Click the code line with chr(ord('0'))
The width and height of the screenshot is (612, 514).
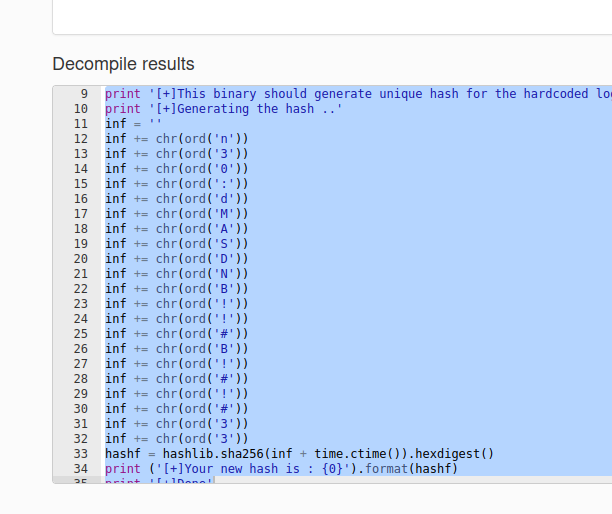point(176,169)
